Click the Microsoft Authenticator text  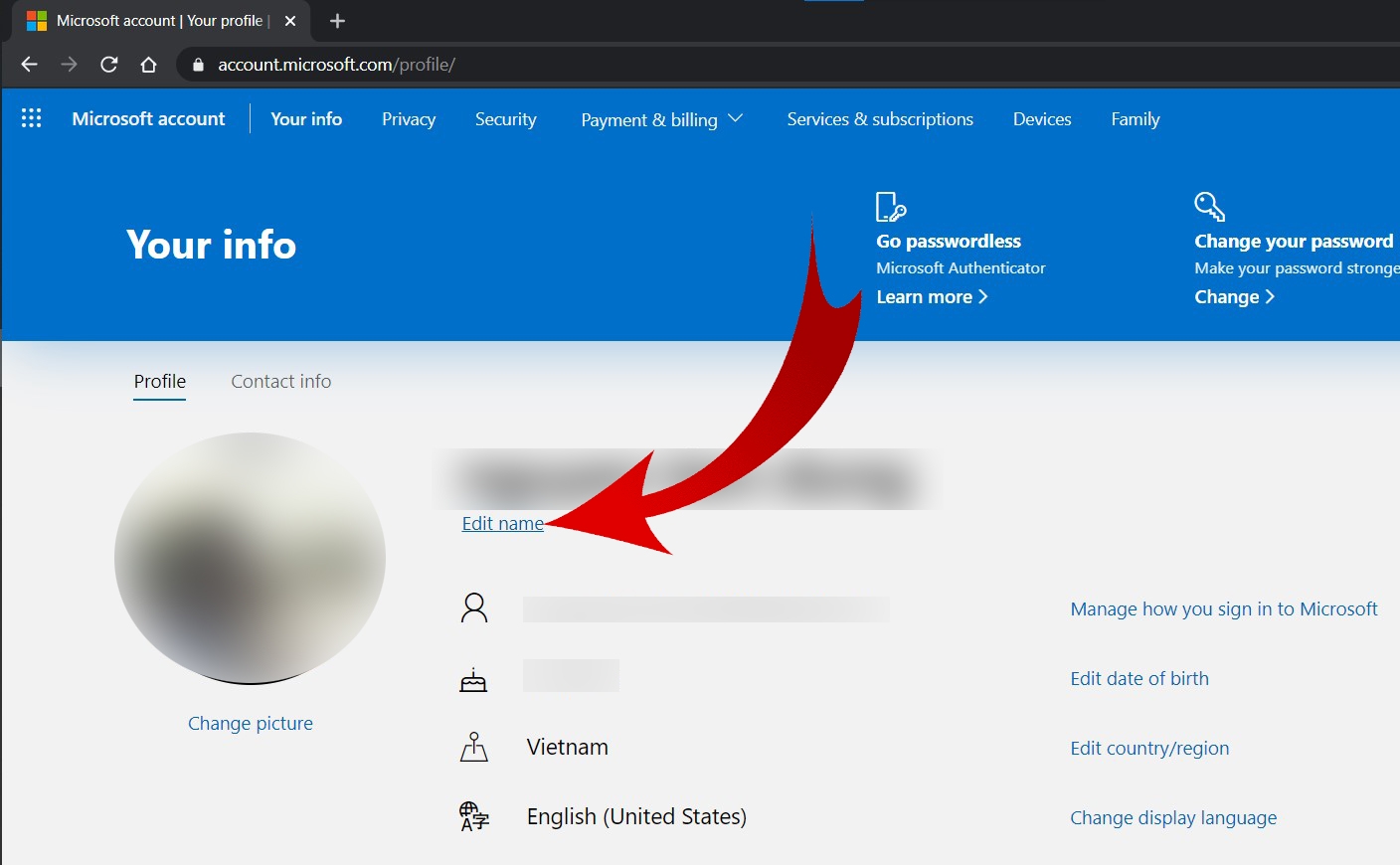click(961, 267)
